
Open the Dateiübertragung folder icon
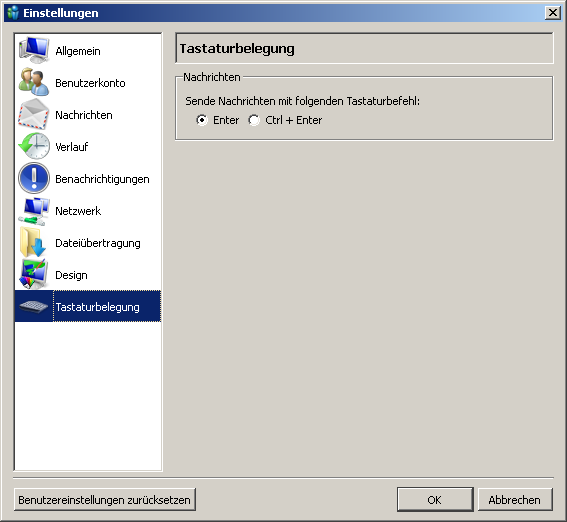click(34, 242)
